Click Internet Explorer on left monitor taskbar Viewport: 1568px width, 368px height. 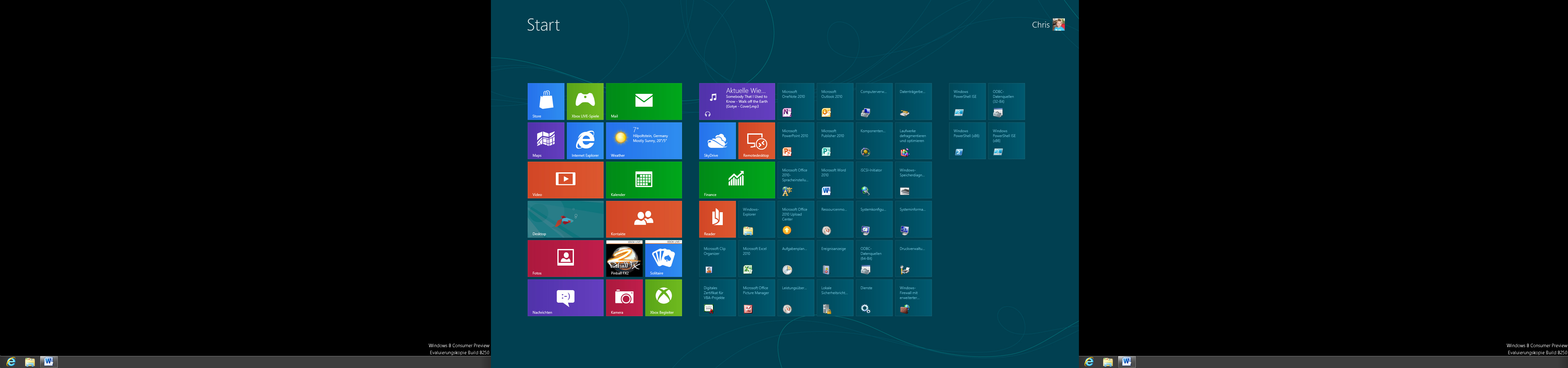pos(11,362)
